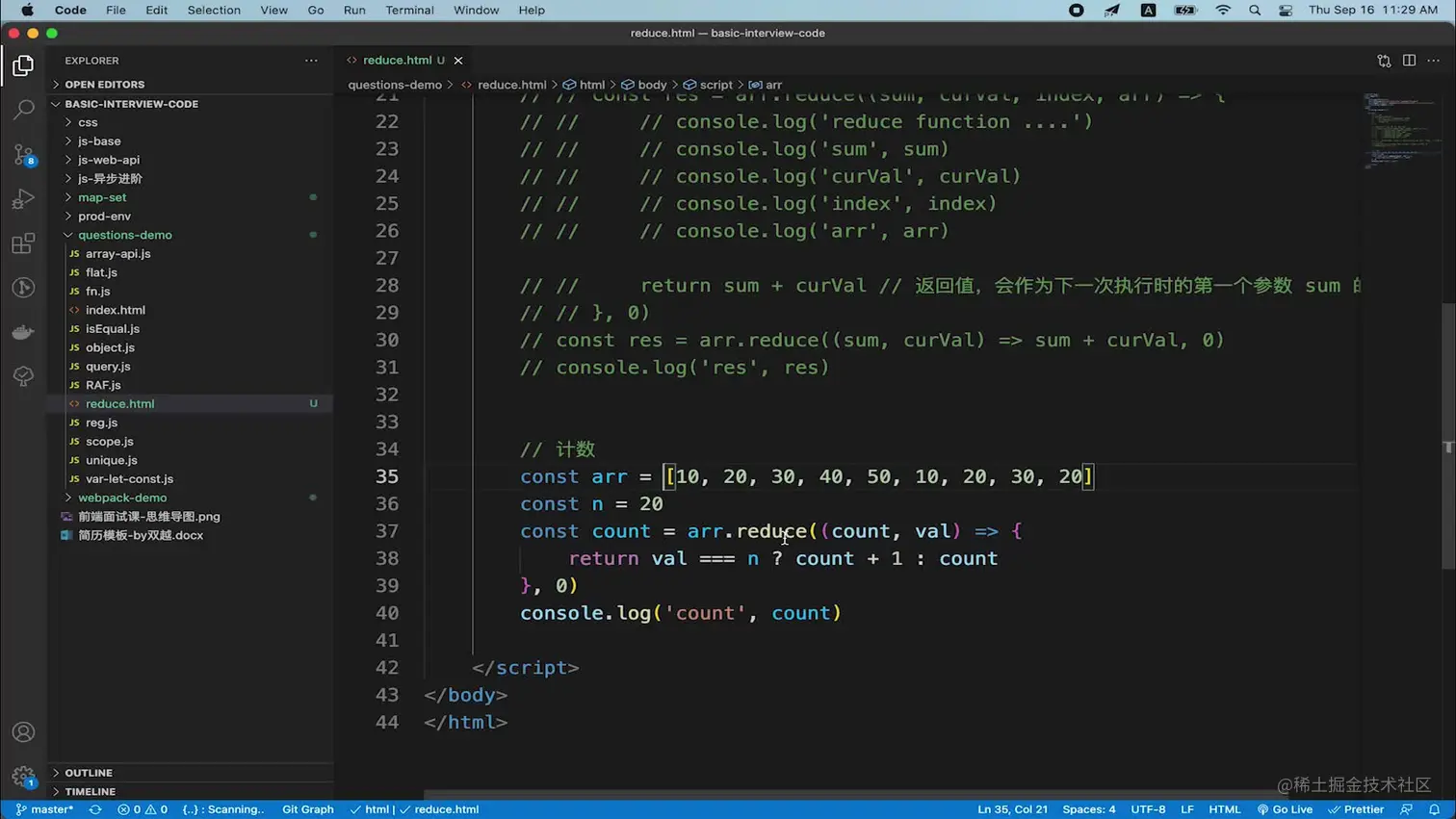This screenshot has width=1456, height=819.
Task: Click the master branch in status bar
Action: 44,809
